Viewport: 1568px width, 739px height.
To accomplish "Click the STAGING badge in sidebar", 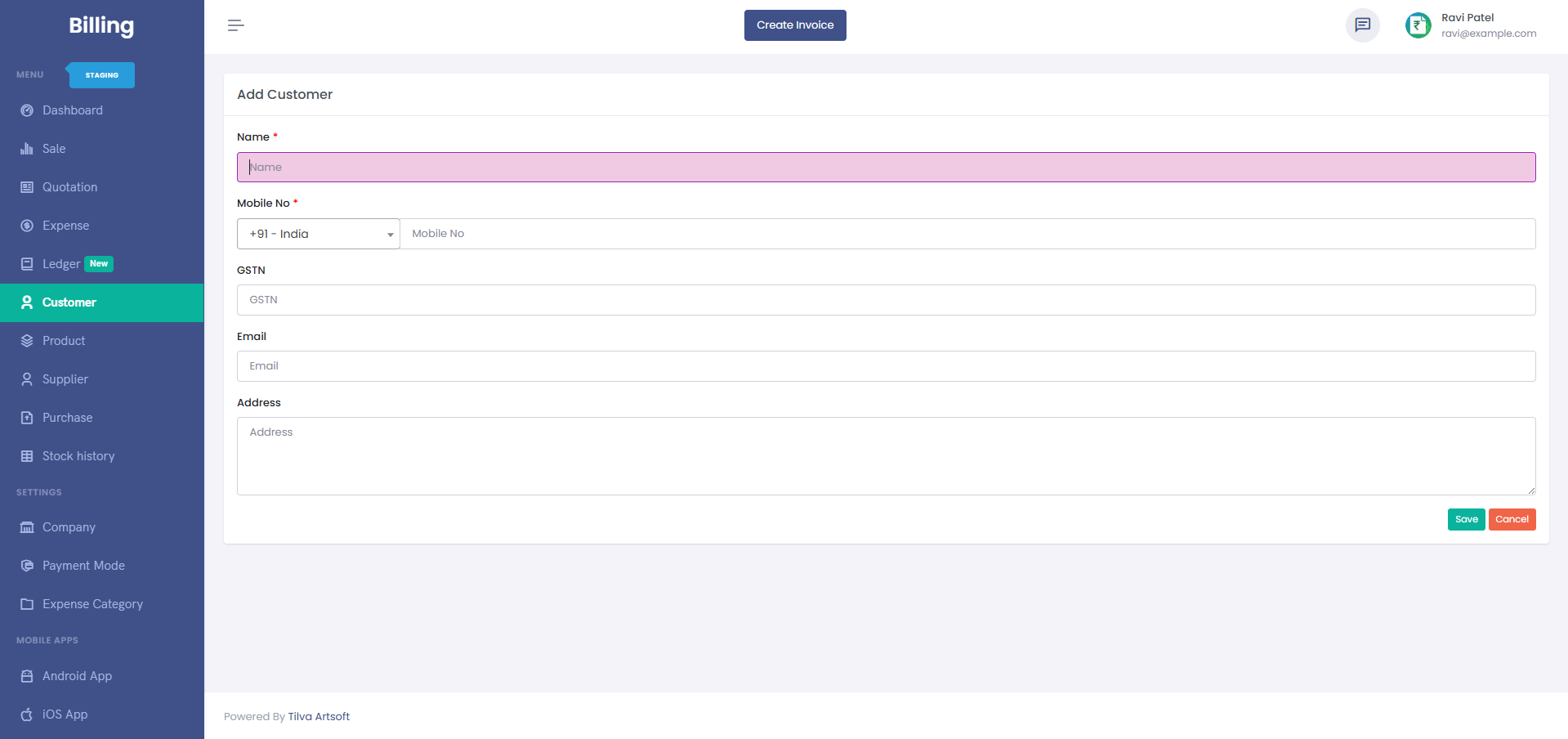I will (101, 74).
